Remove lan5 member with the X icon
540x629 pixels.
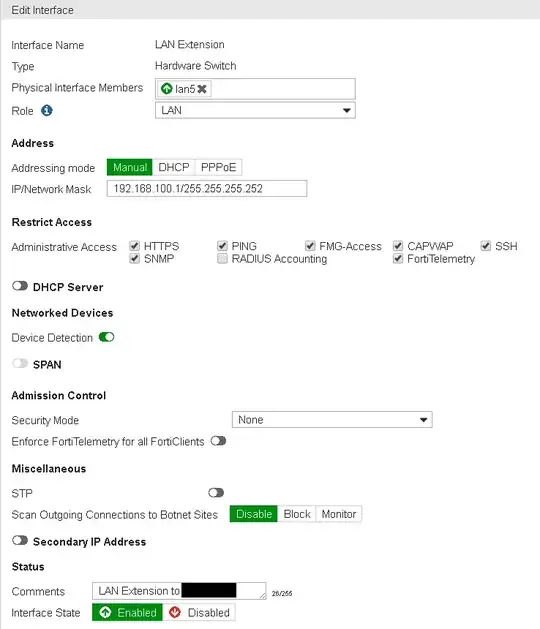pos(202,89)
